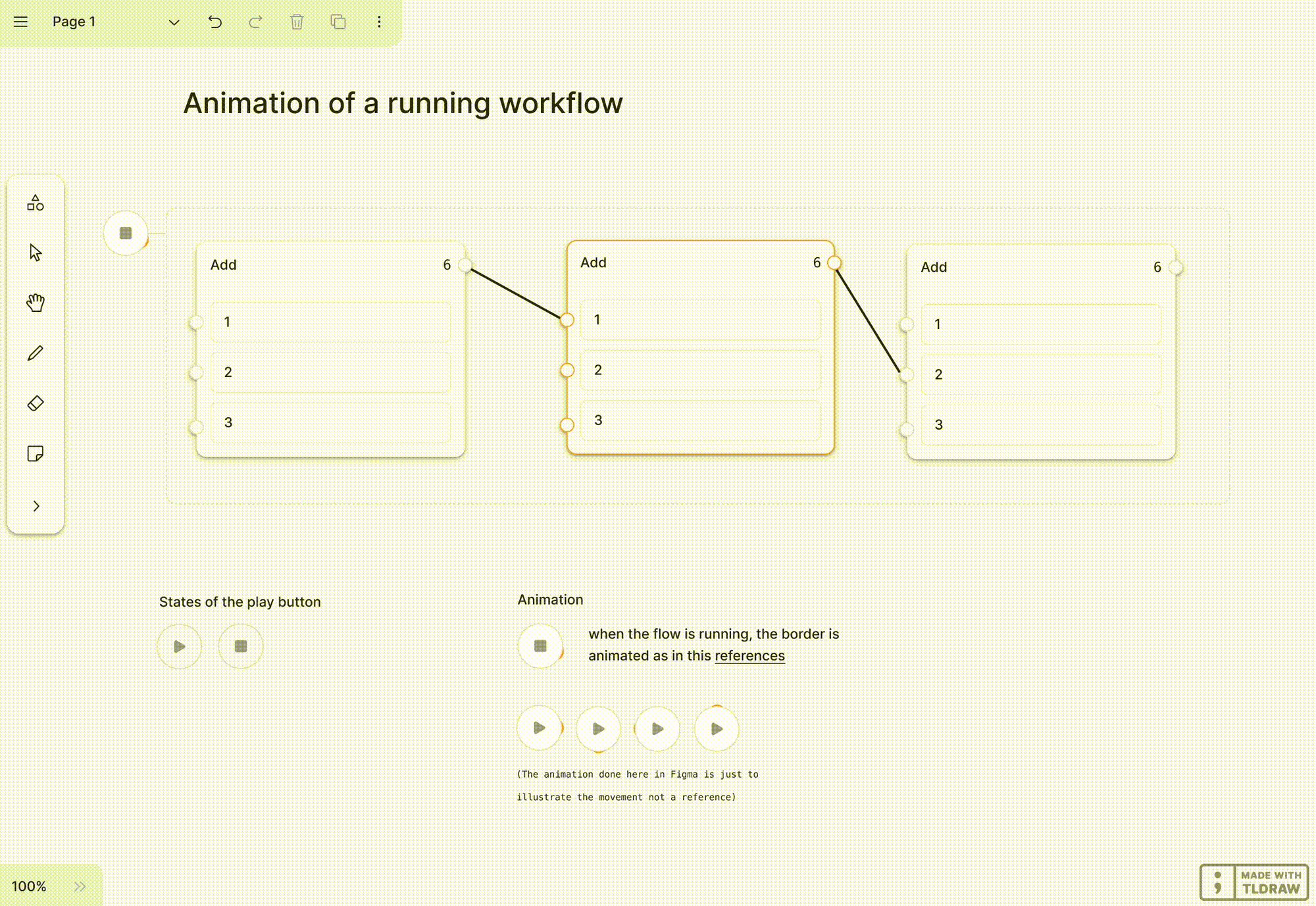Select the hand pan tool
This screenshot has width=1316, height=906.
click(x=36, y=303)
